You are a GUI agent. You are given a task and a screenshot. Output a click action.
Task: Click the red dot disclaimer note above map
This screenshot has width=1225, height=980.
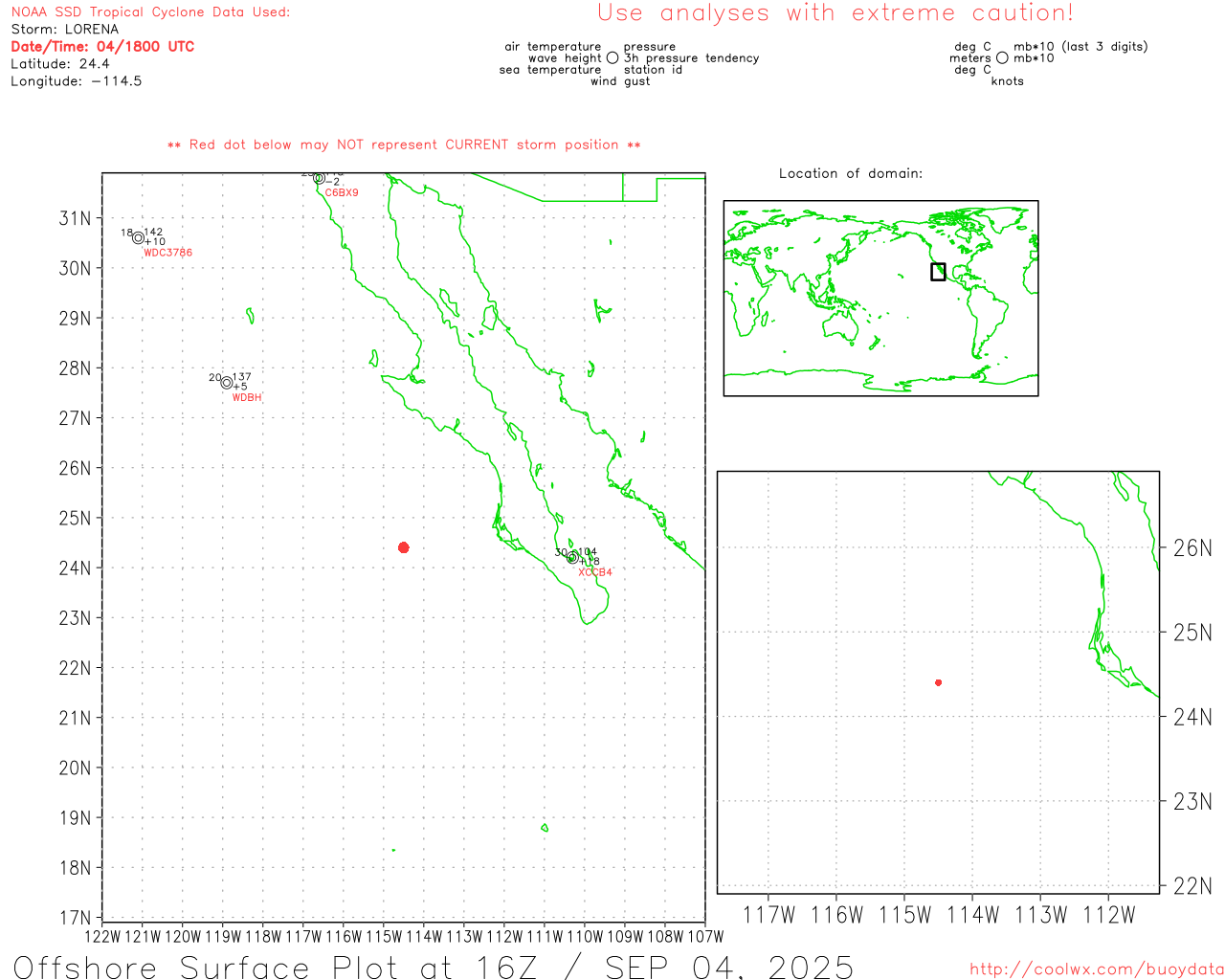(404, 145)
